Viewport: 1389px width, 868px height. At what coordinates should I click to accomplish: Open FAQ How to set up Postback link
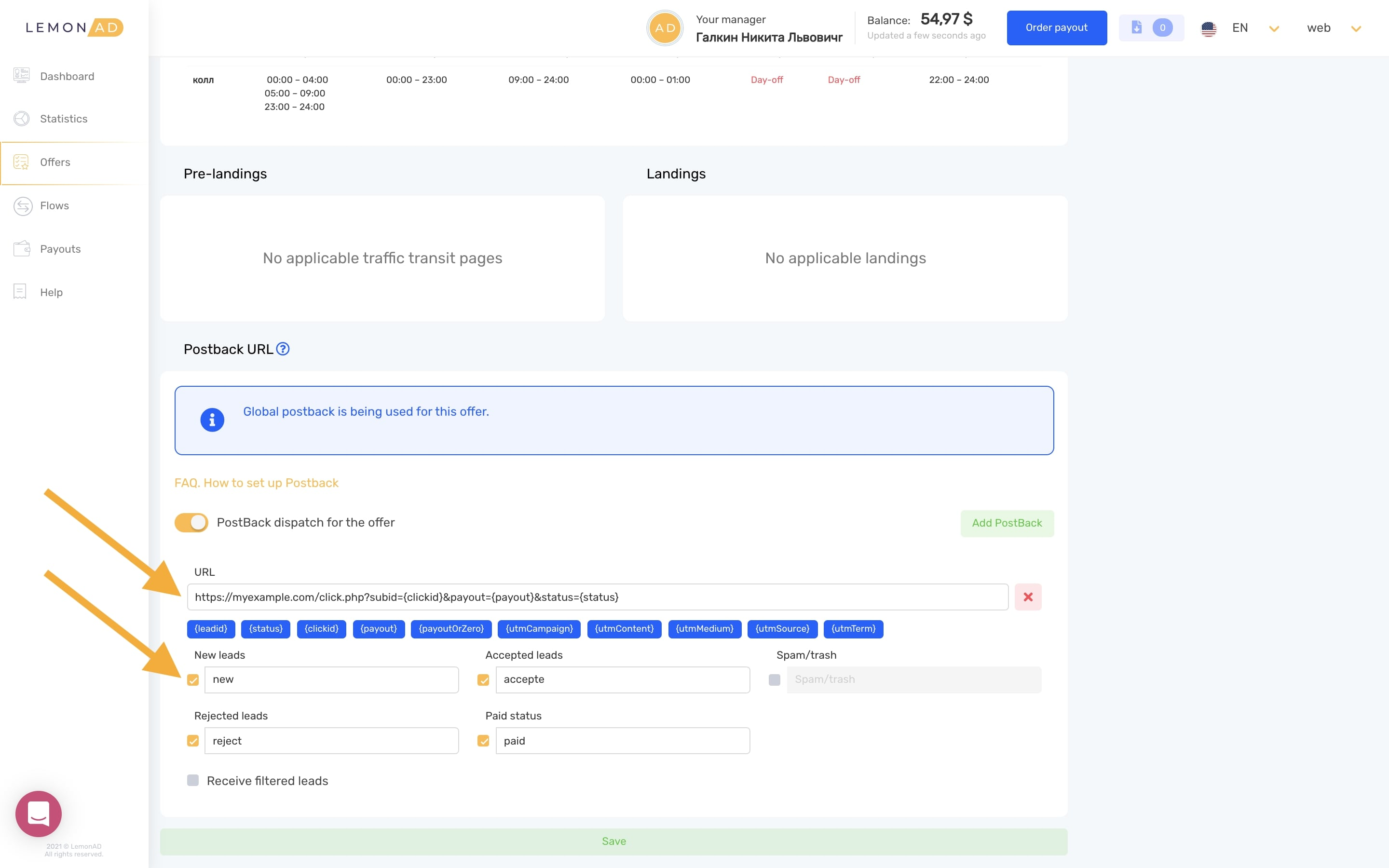pyautogui.click(x=256, y=483)
